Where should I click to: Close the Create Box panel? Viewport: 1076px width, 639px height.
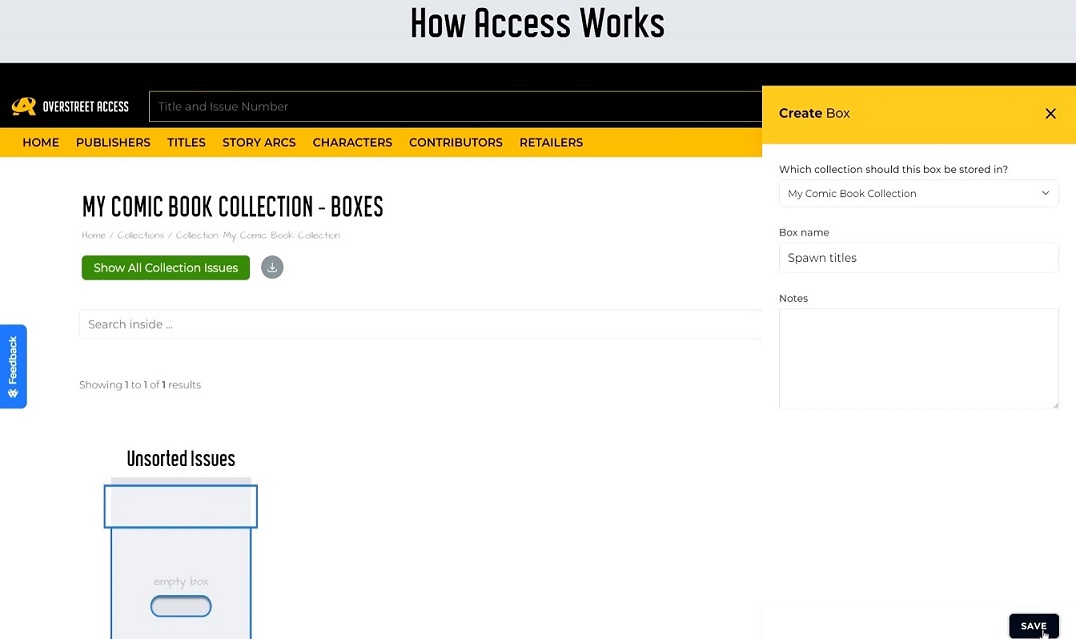(1050, 113)
